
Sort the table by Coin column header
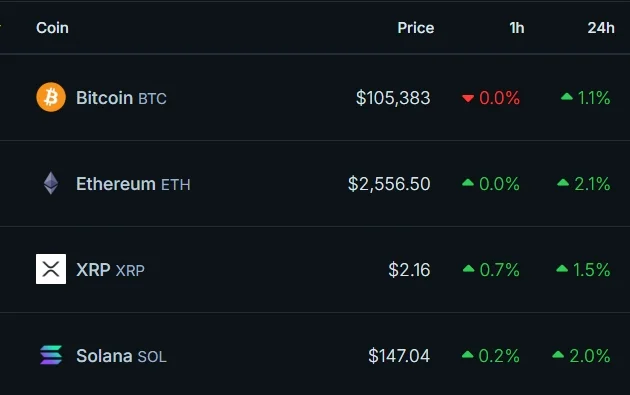tap(52, 28)
